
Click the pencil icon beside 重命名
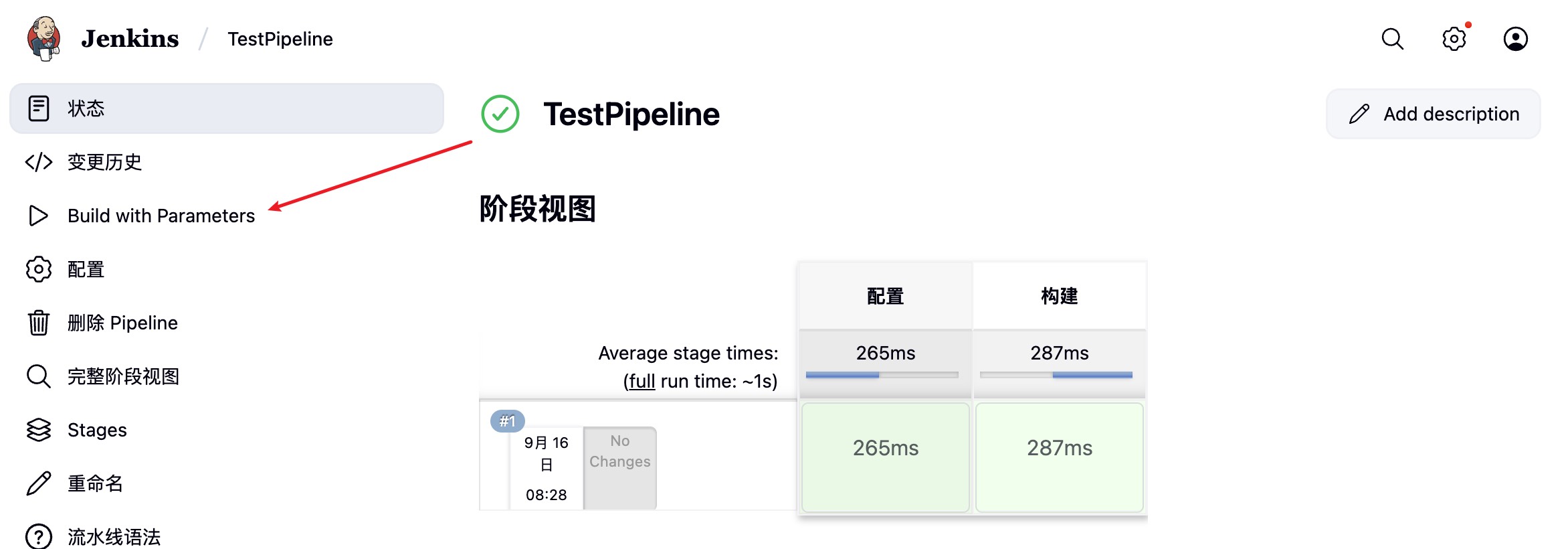(x=39, y=483)
